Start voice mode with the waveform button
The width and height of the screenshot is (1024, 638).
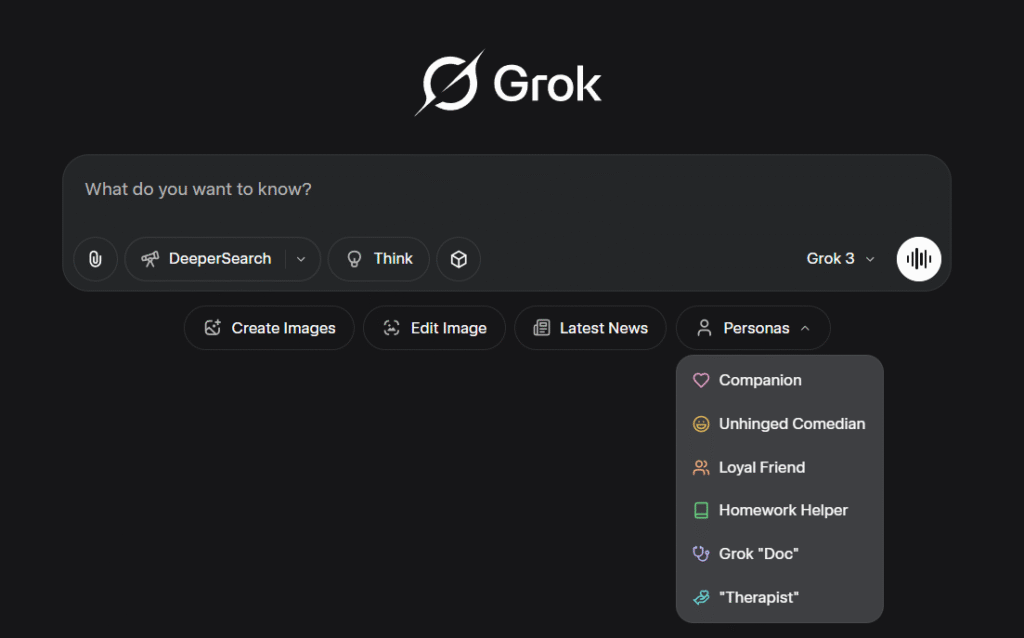pyautogui.click(x=918, y=259)
